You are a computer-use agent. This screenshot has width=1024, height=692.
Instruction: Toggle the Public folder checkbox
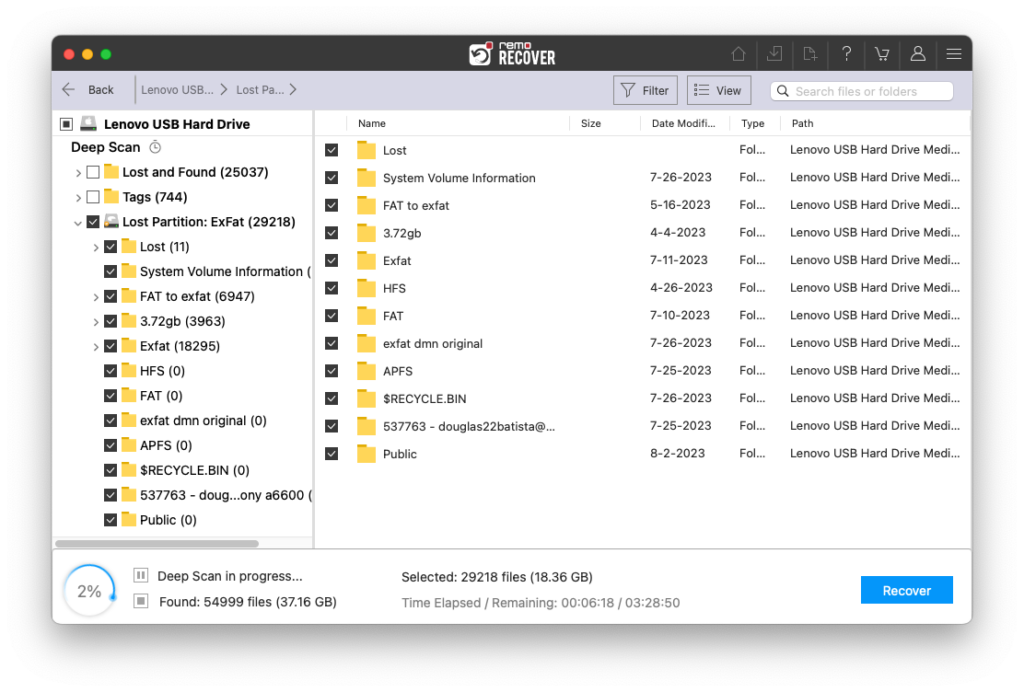[111, 519]
